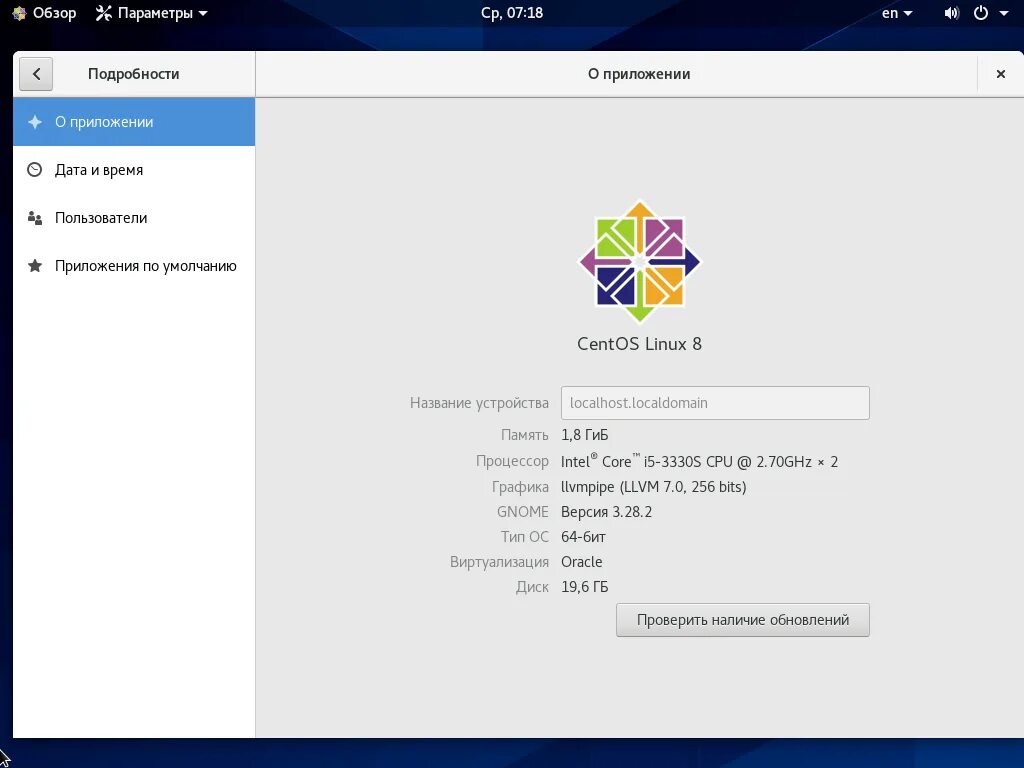
Task: Expand the system menu arrow beside power
Action: (x=1004, y=13)
